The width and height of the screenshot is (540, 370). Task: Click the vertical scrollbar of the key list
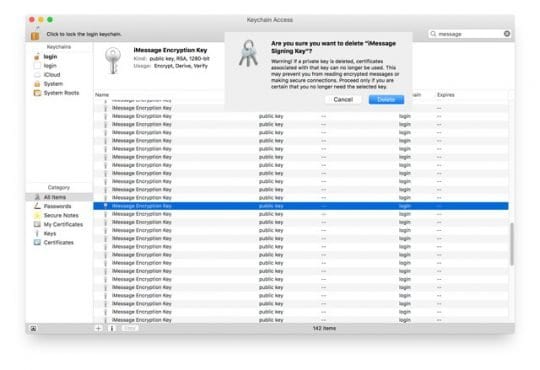point(512,244)
